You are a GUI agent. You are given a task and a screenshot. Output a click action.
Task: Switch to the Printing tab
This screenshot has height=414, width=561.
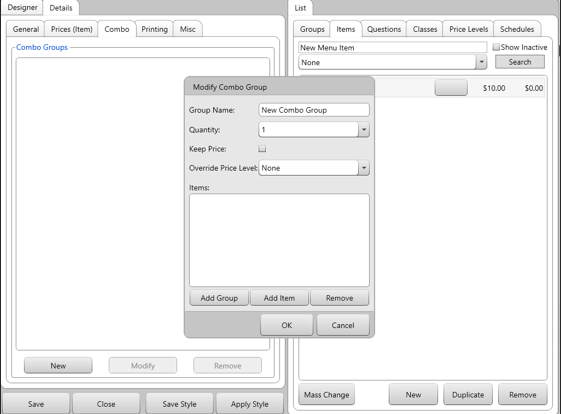pyautogui.click(x=154, y=29)
